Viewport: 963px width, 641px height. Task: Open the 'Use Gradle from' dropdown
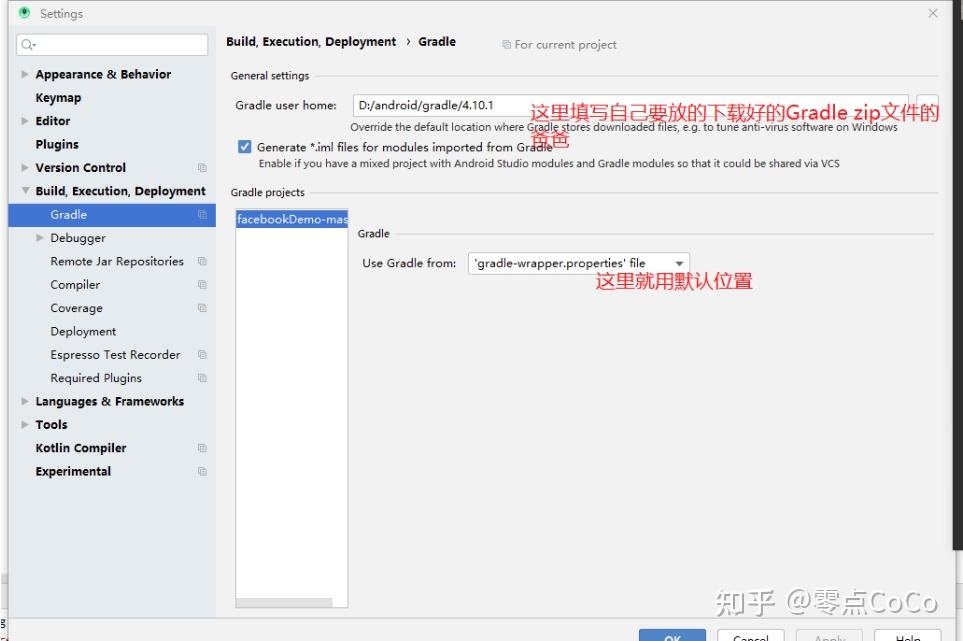579,263
